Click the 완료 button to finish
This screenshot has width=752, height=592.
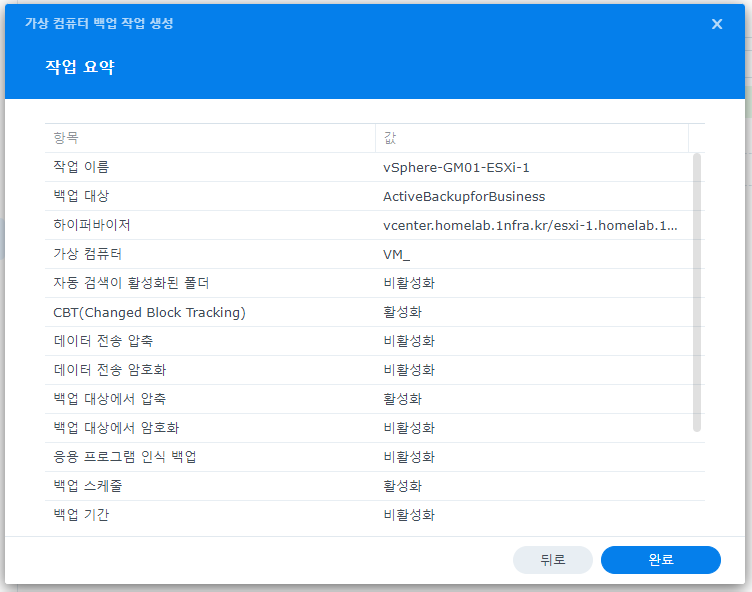660,559
